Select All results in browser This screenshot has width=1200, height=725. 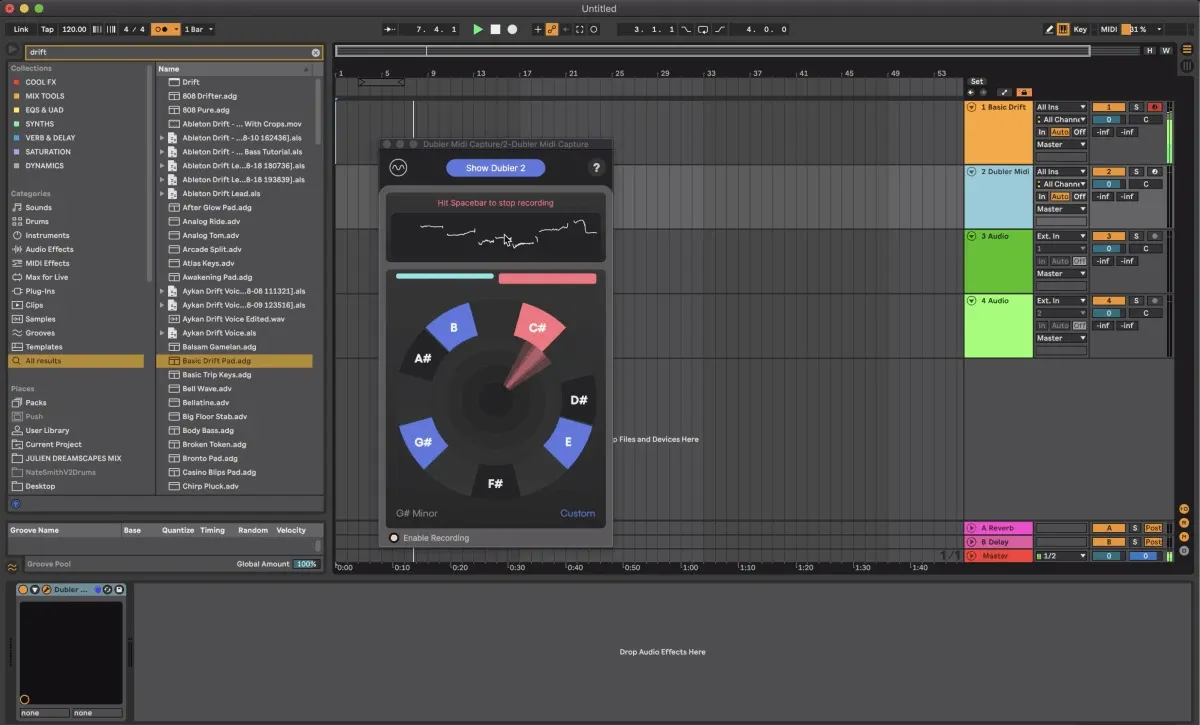click(x=76, y=361)
